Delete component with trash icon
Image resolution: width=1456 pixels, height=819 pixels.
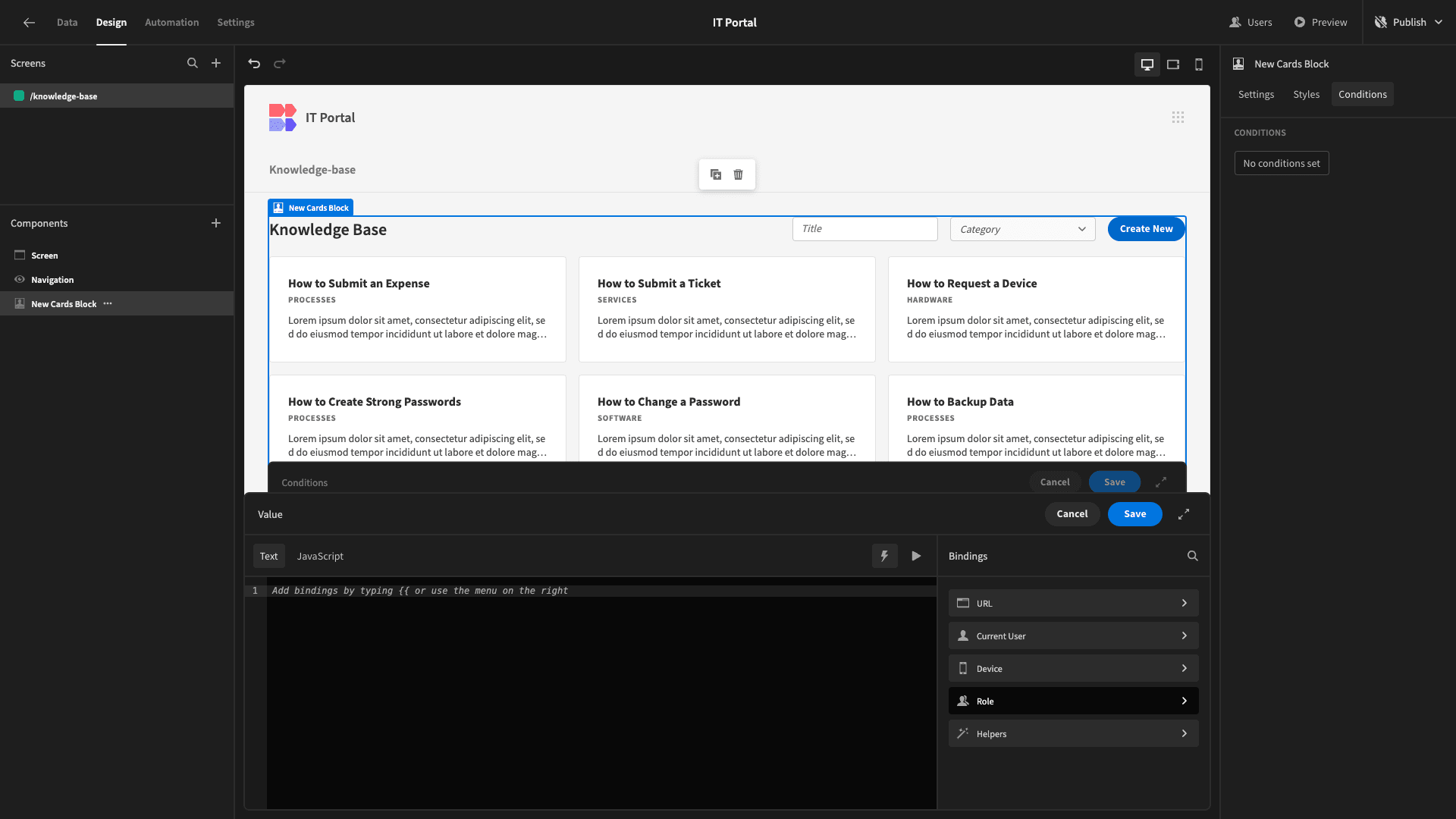739,174
